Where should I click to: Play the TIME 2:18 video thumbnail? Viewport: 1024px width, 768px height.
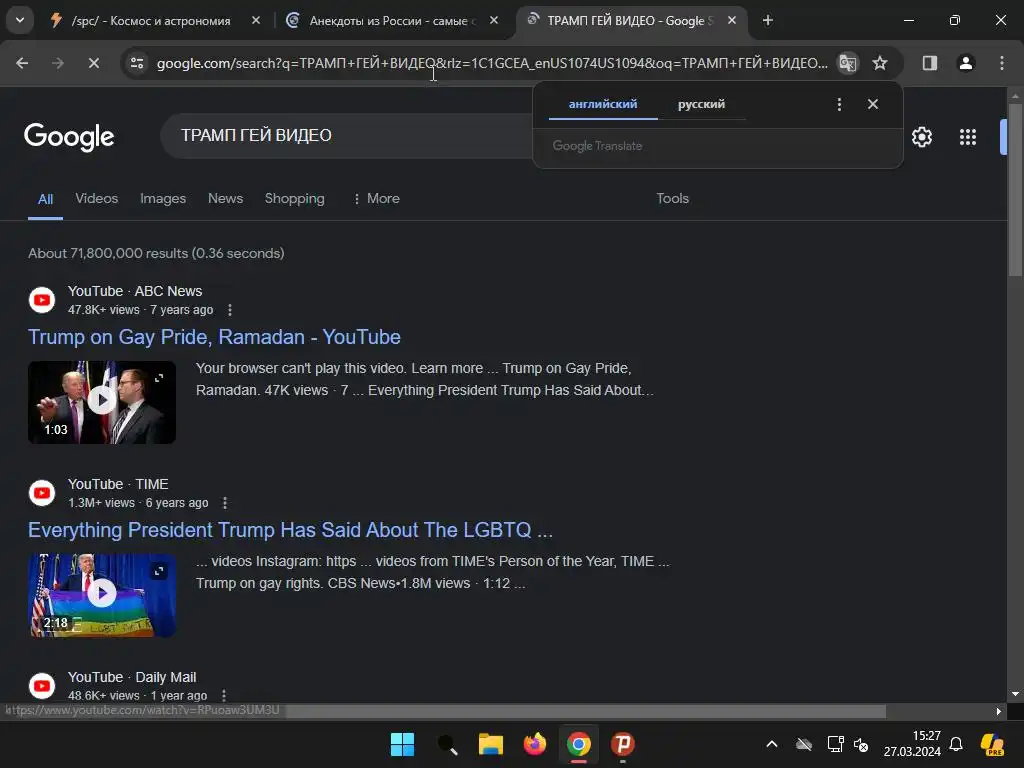(x=102, y=595)
